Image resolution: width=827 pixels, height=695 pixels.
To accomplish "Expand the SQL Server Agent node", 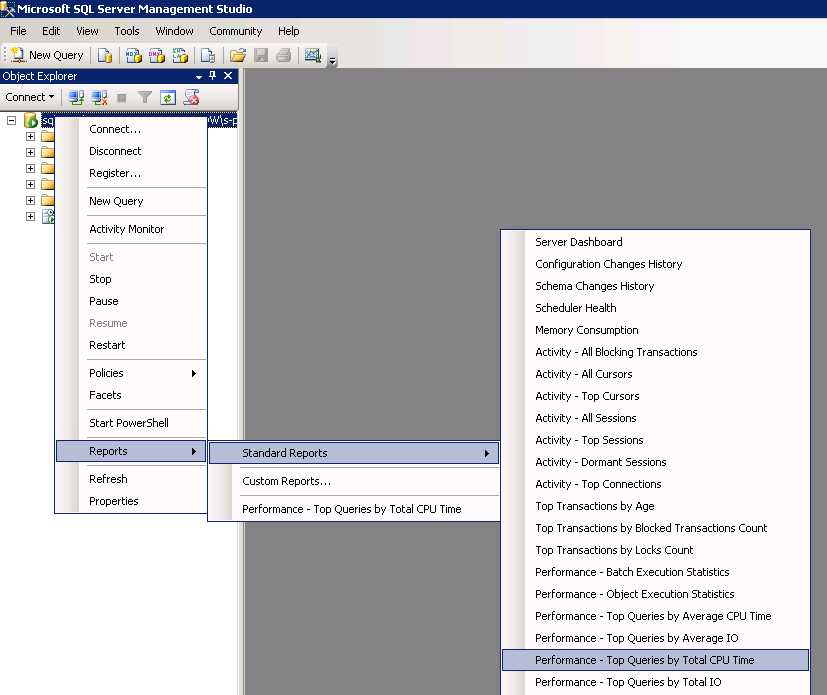I will 31,216.
